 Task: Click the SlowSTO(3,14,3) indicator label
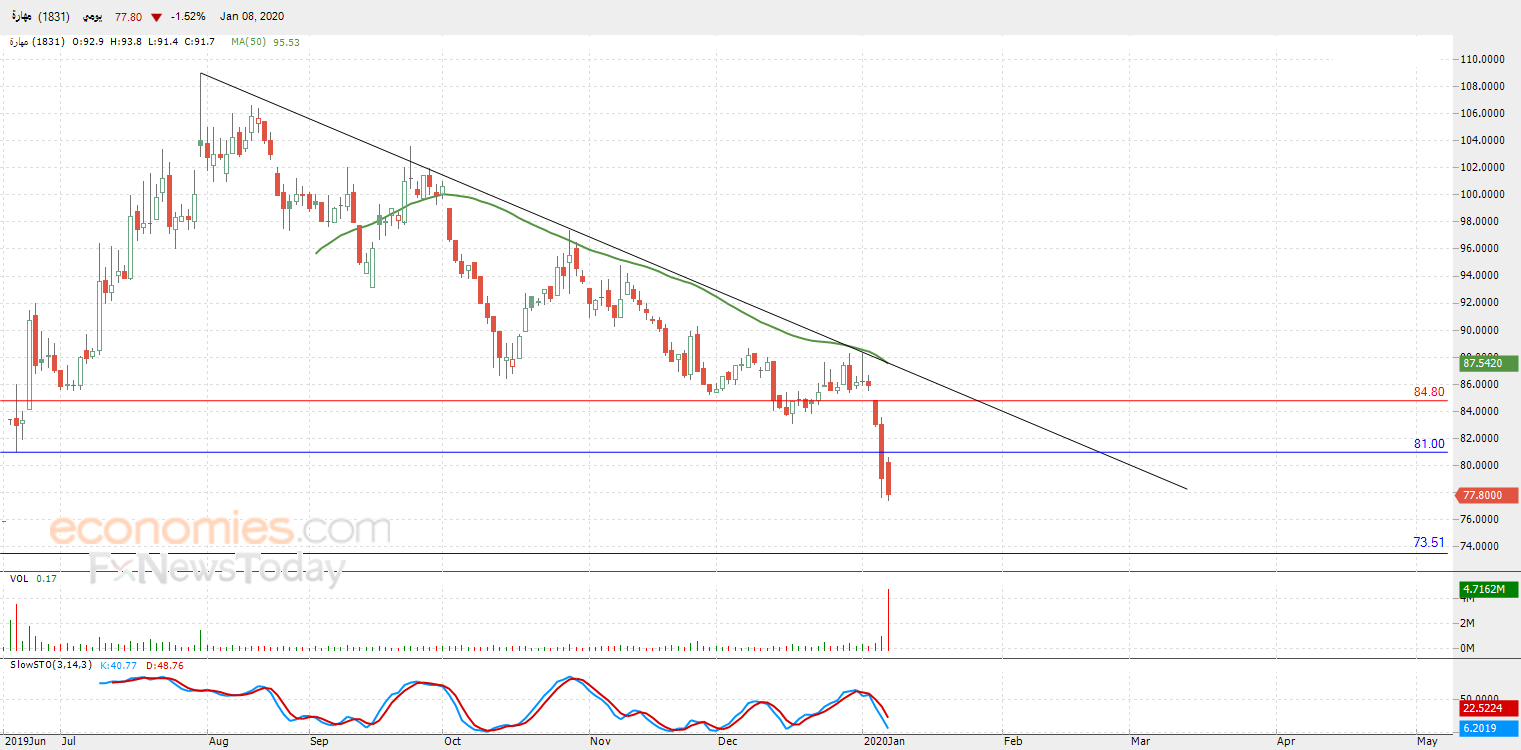[49, 664]
